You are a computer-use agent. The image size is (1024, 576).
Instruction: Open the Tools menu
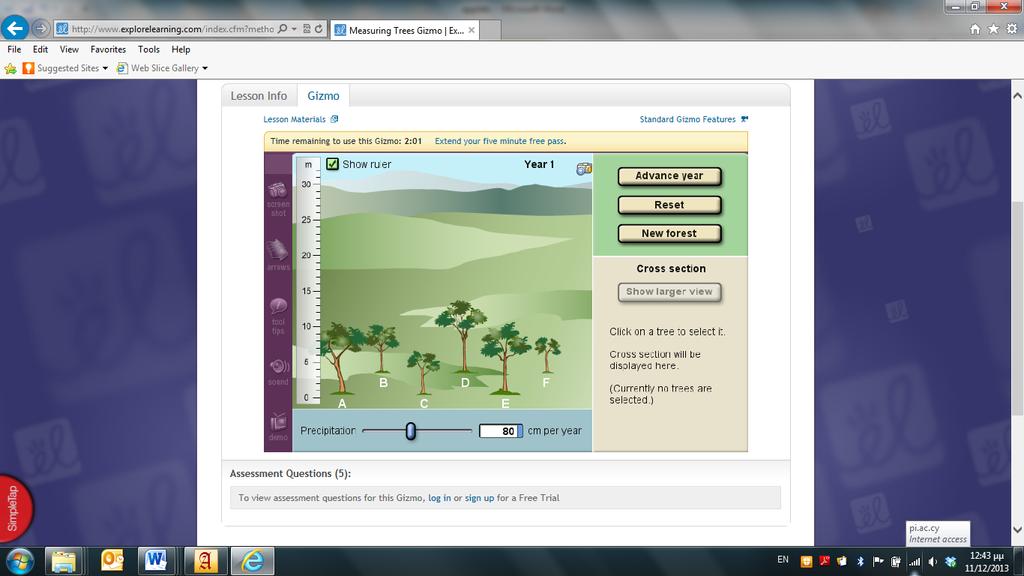(x=149, y=49)
